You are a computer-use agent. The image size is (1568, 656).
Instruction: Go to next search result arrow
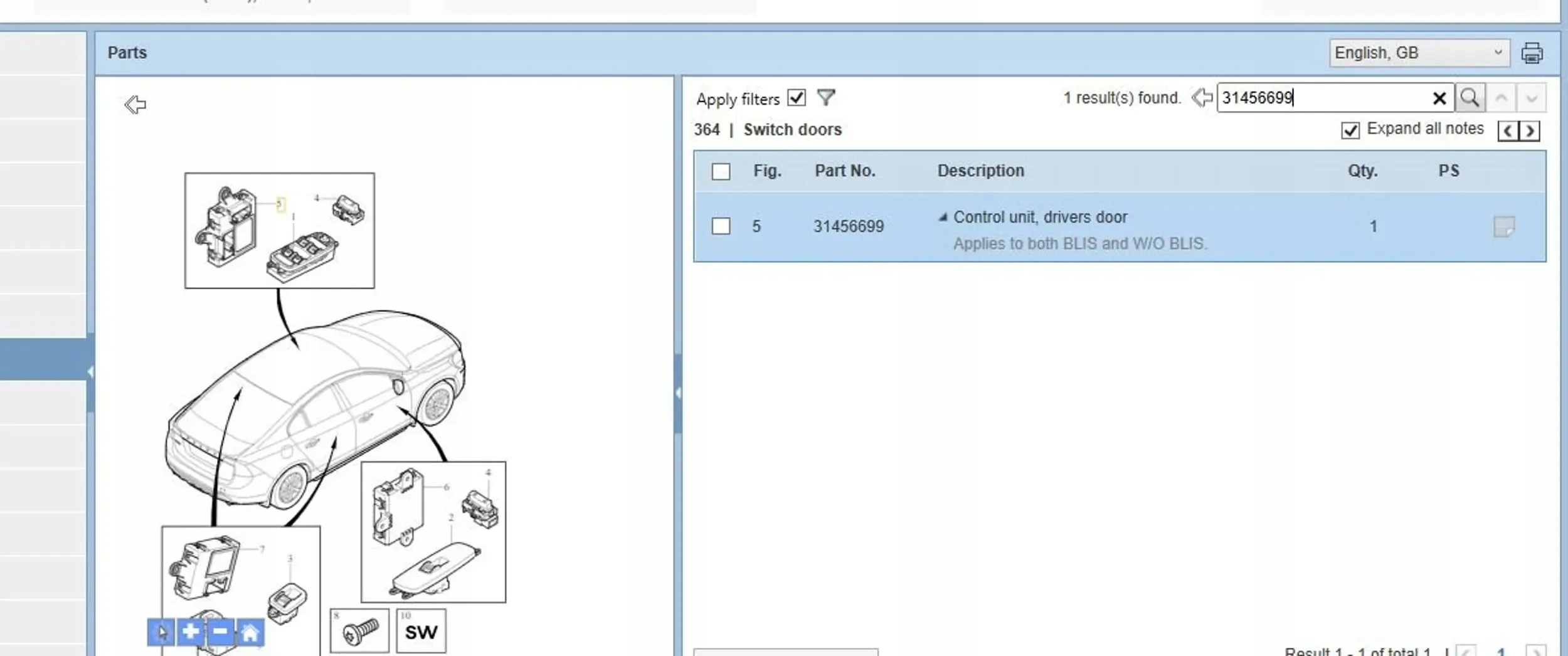(x=1531, y=98)
